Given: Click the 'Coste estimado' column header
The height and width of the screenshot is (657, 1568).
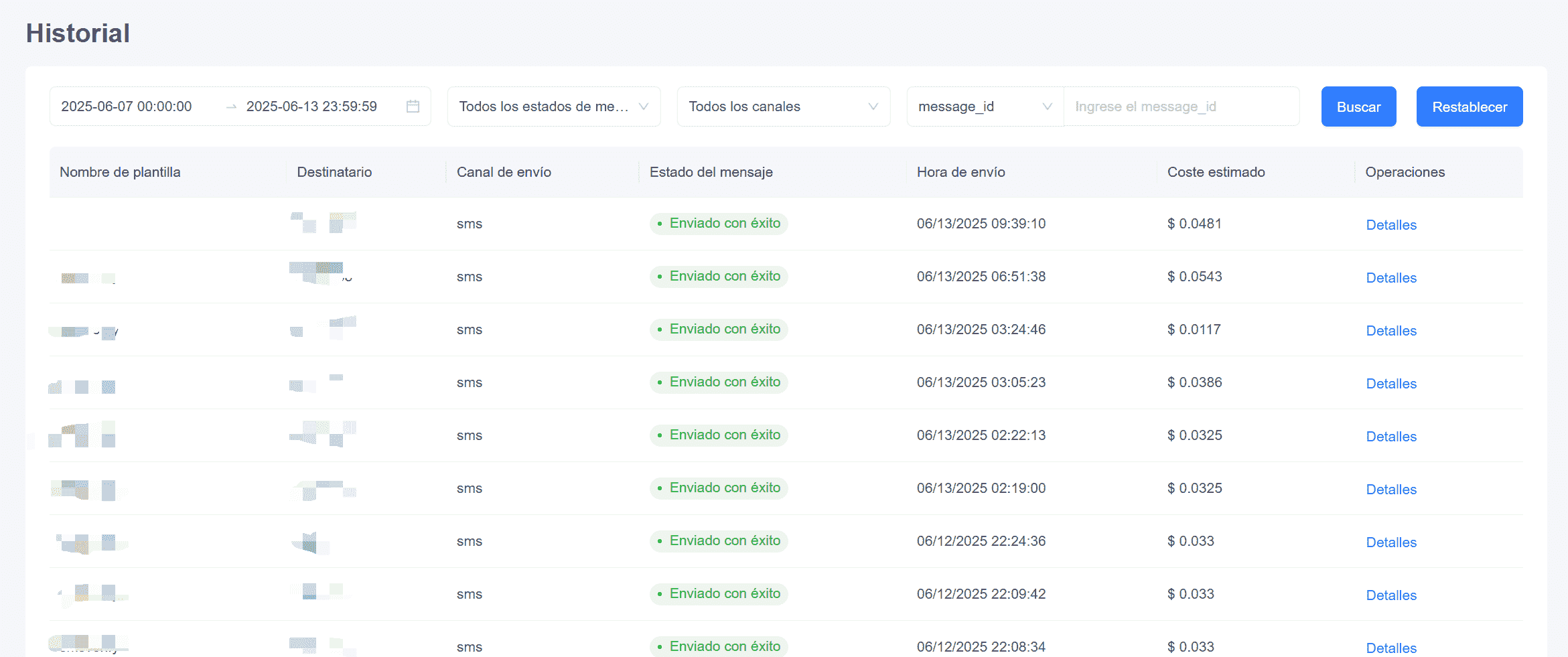Looking at the screenshot, I should click(x=1216, y=172).
